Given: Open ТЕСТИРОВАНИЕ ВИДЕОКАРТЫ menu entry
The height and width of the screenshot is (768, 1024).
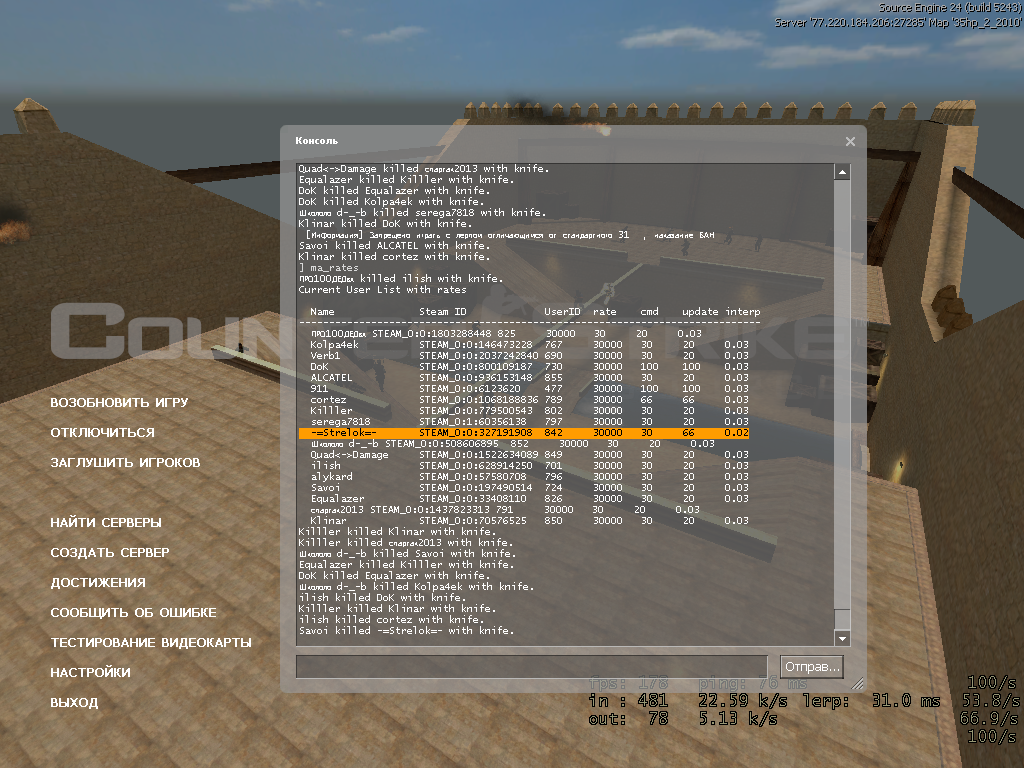Looking at the screenshot, I should coord(151,643).
